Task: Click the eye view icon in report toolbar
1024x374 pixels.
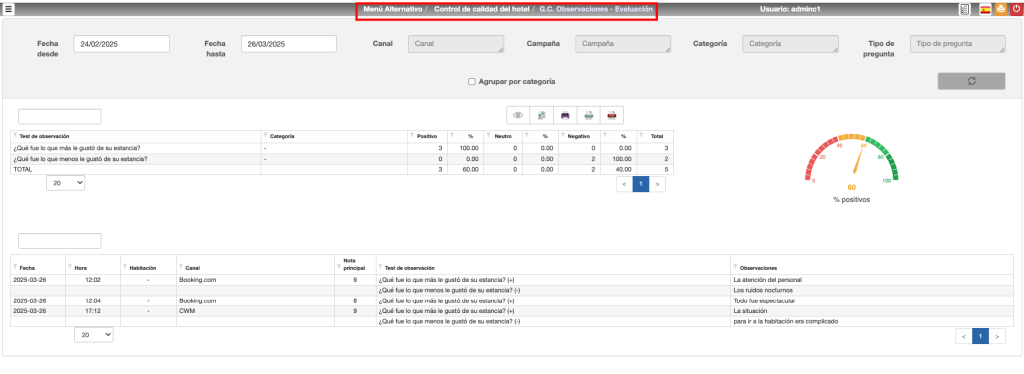Action: tap(519, 115)
